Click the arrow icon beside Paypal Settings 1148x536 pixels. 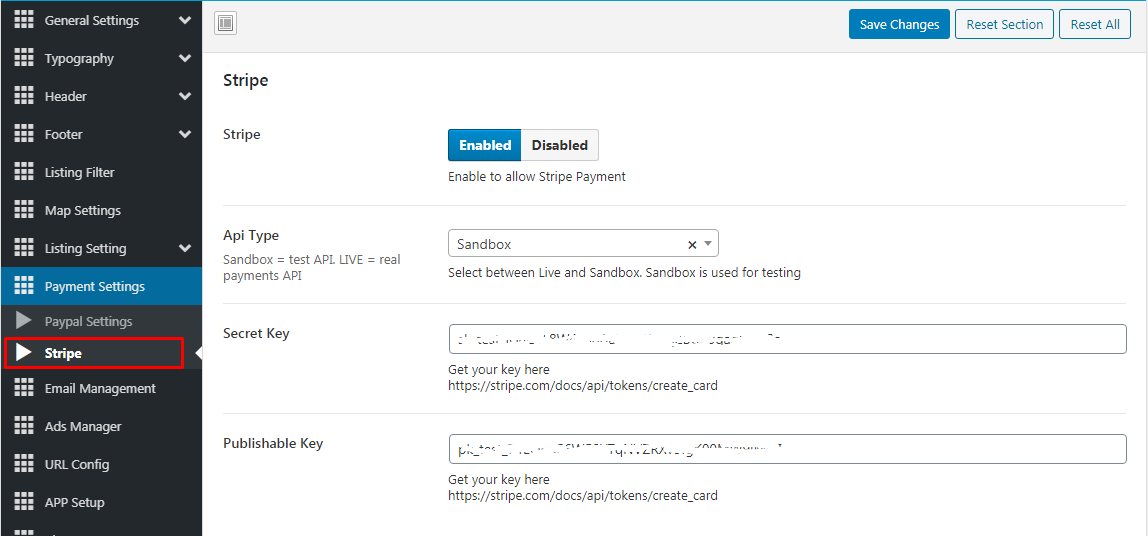tap(24, 321)
